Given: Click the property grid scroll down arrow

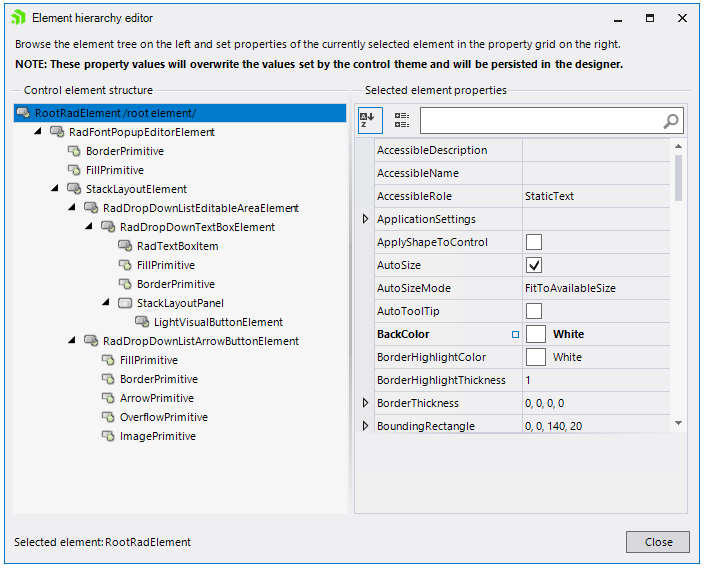Looking at the screenshot, I should click(x=678, y=423).
